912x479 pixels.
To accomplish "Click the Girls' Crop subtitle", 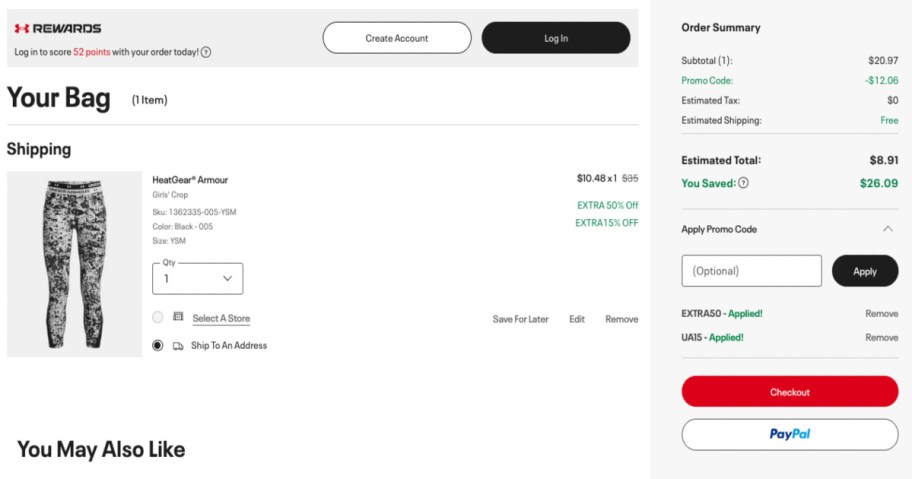I will coord(170,195).
